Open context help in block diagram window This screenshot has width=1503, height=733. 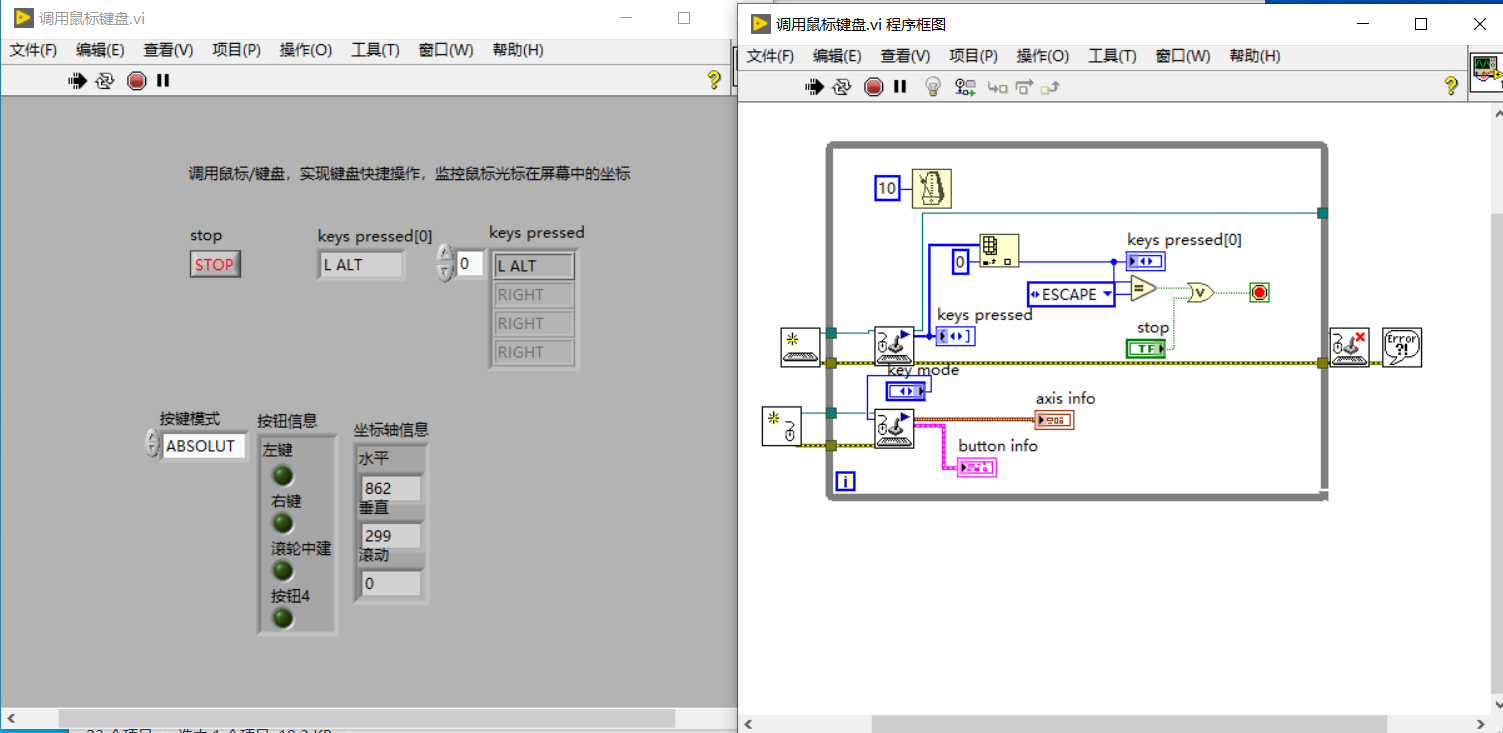(1451, 86)
